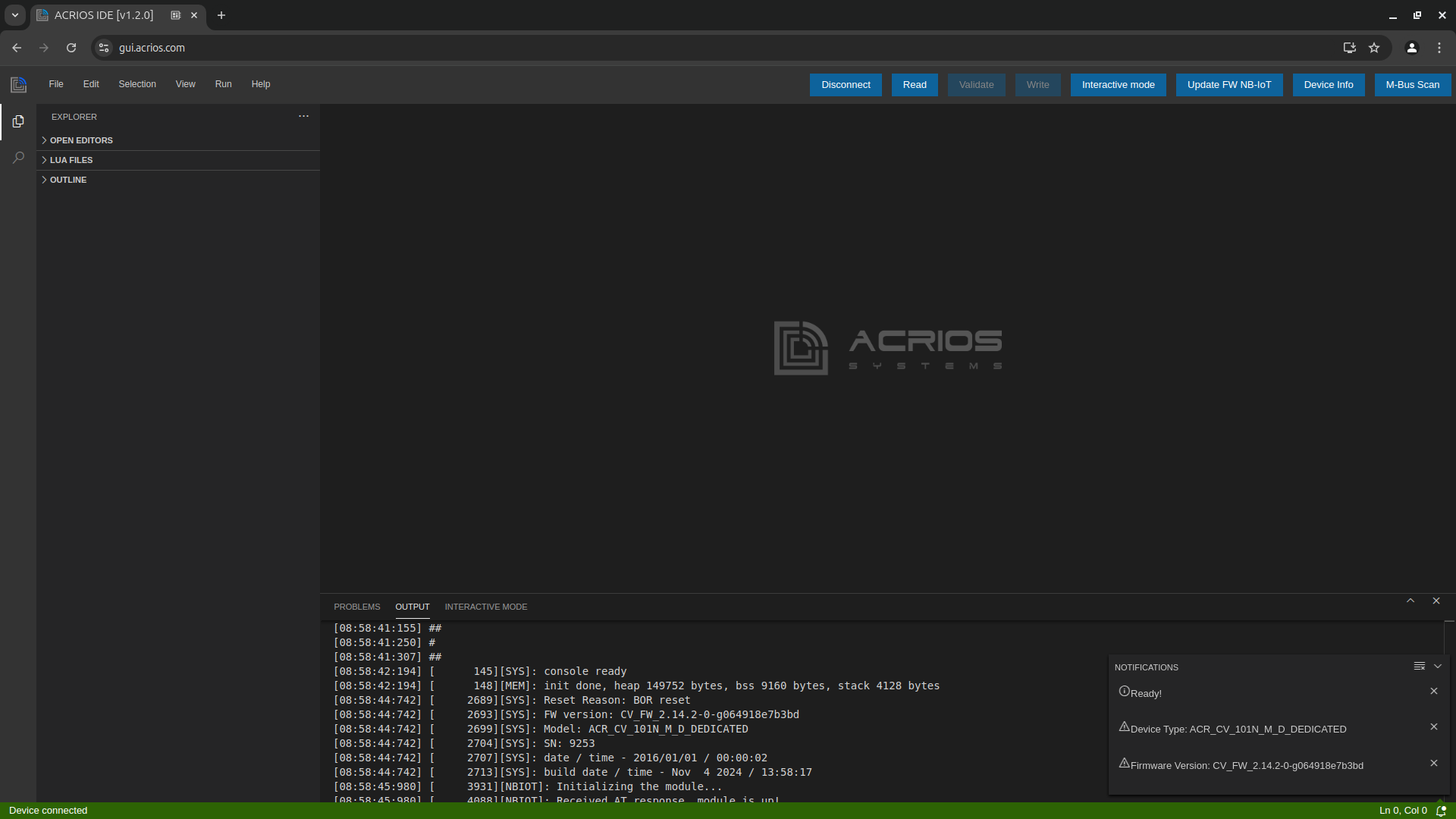Switch to the OUTPUT tab

click(x=413, y=607)
